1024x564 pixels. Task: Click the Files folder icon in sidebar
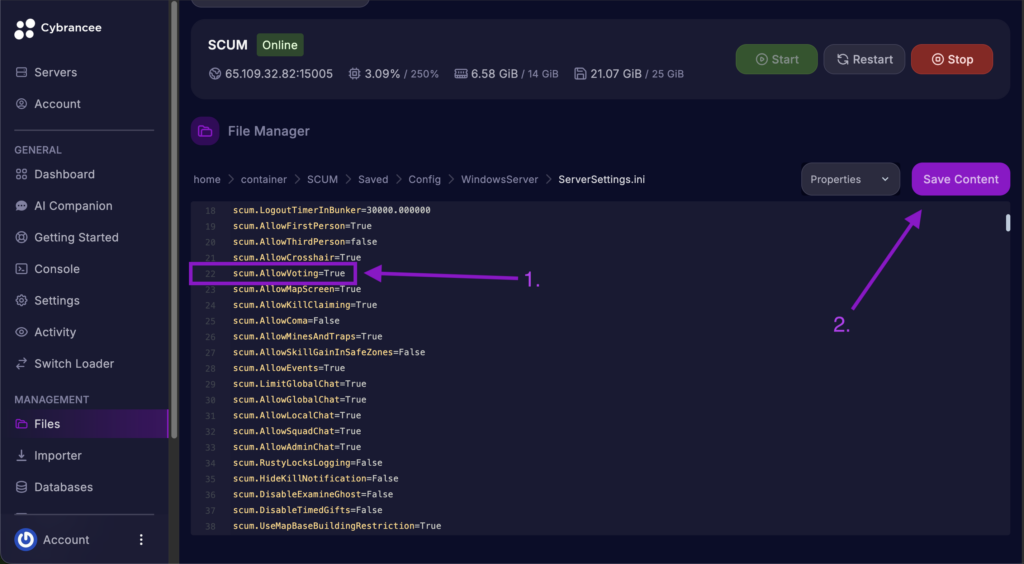[x=22, y=424]
